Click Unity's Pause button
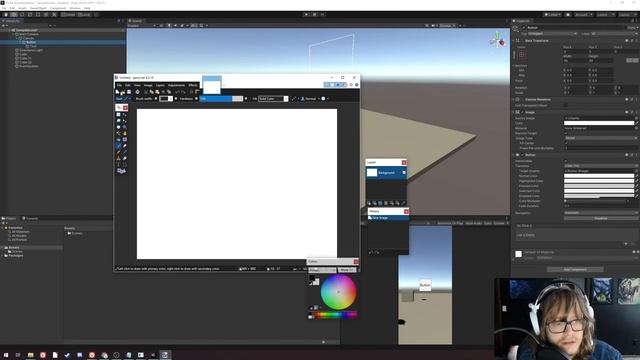640x360 pixels. coord(314,14)
